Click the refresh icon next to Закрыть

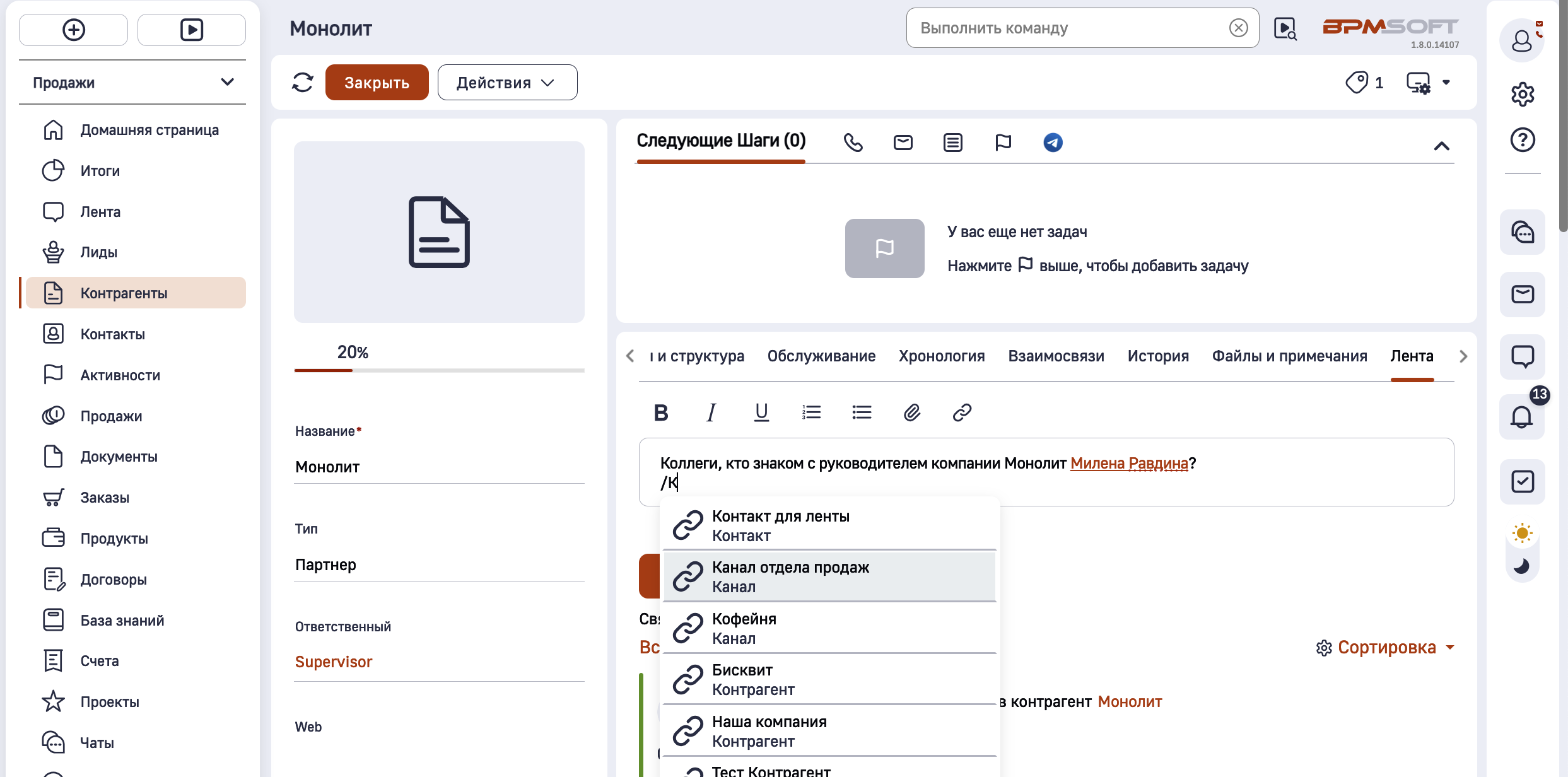[x=302, y=82]
